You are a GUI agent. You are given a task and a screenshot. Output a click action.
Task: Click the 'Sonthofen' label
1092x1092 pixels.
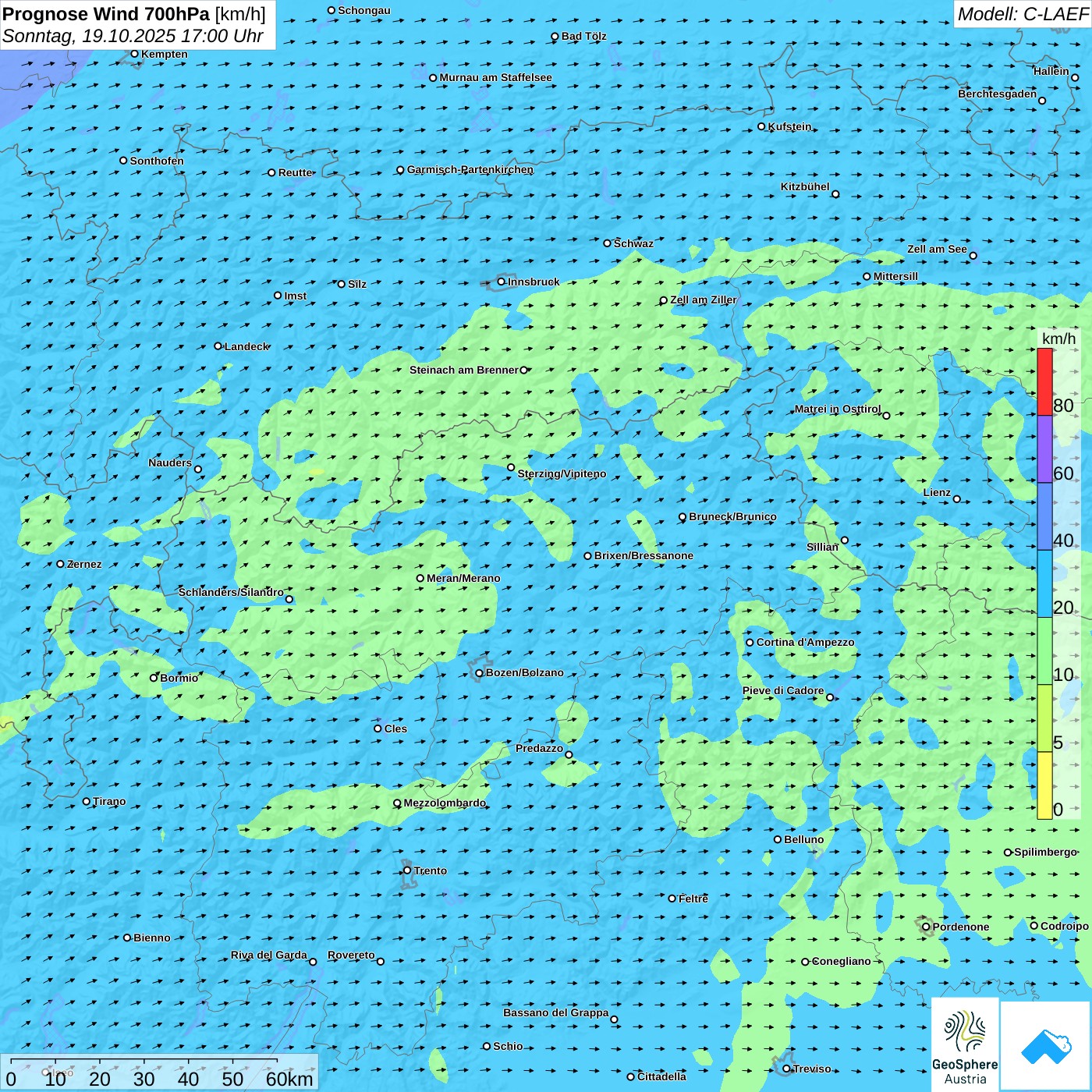(157, 161)
